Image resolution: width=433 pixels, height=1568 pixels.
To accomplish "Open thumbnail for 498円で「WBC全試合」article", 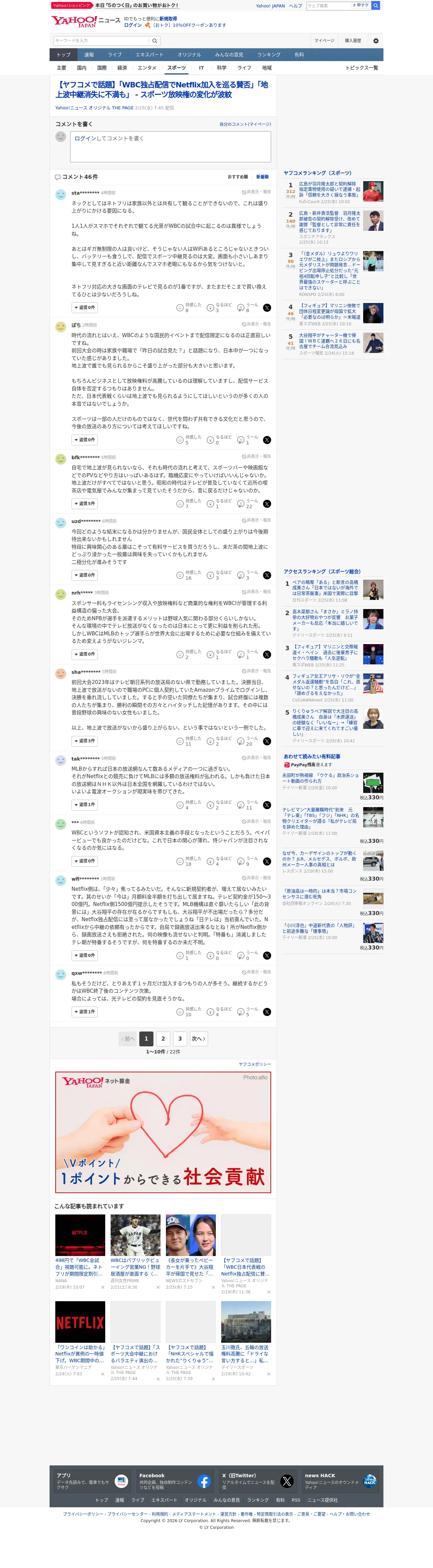I will click(80, 1236).
